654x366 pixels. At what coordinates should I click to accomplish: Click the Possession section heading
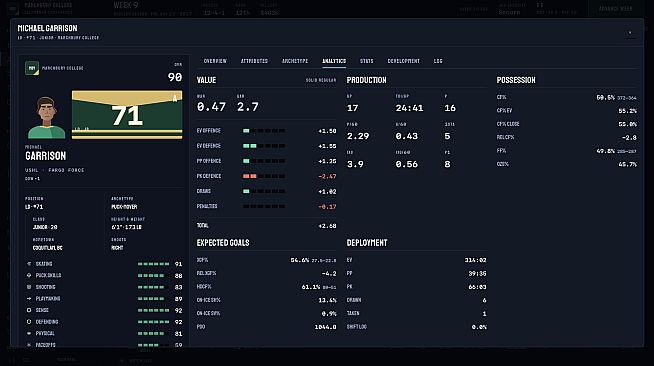click(516, 80)
